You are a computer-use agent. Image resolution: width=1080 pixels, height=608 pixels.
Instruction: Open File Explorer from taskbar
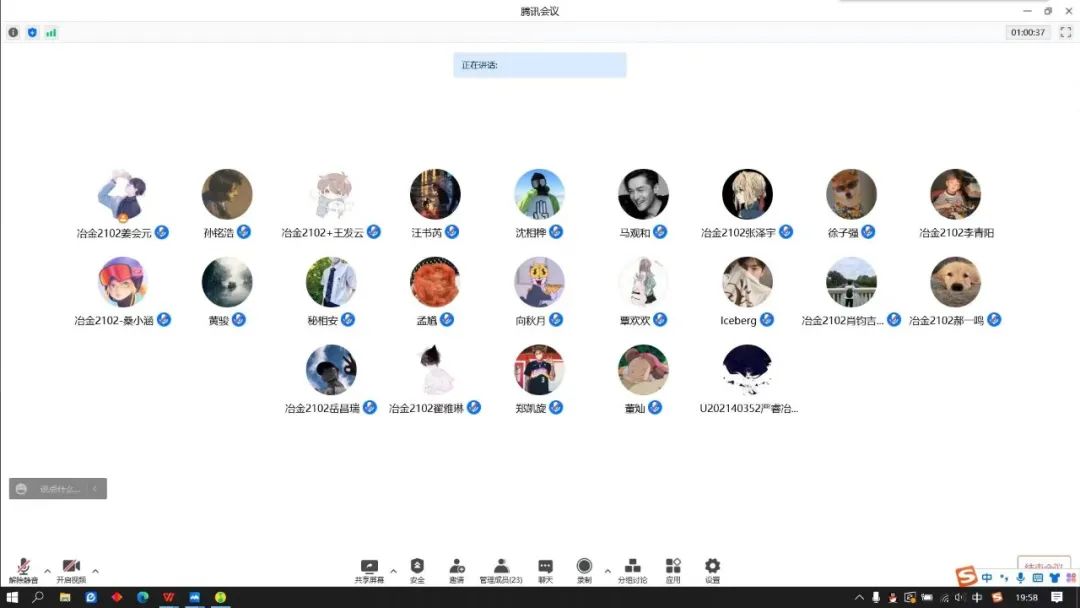pos(65,597)
